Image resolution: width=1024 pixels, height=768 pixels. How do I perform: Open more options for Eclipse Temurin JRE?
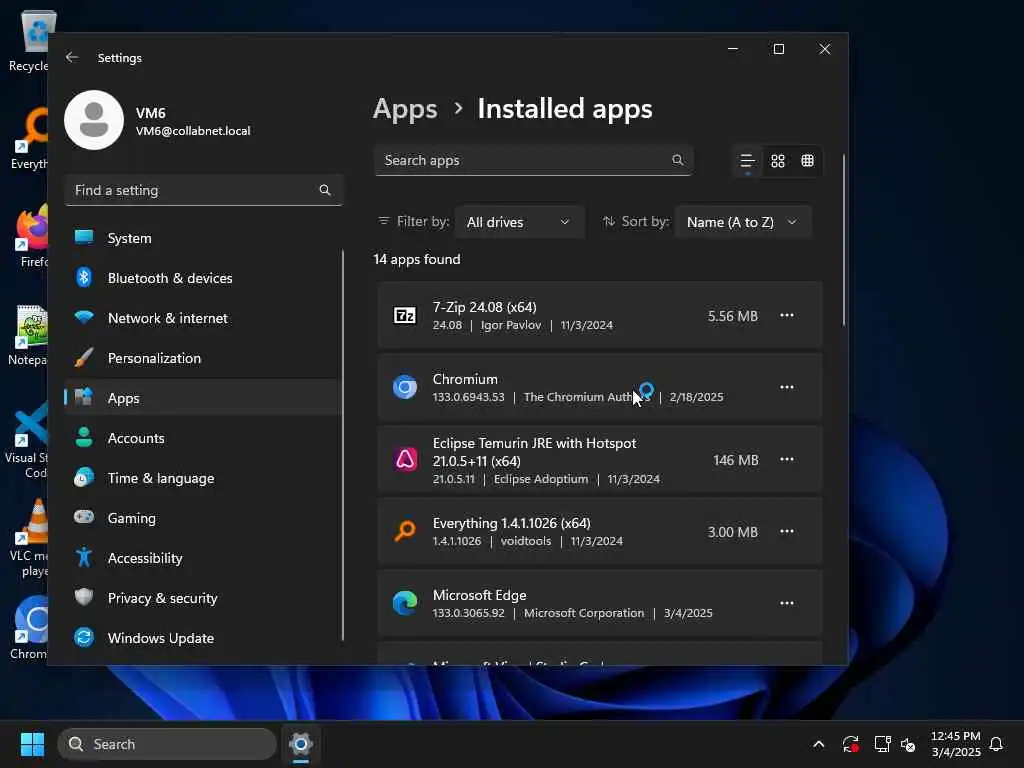point(787,459)
